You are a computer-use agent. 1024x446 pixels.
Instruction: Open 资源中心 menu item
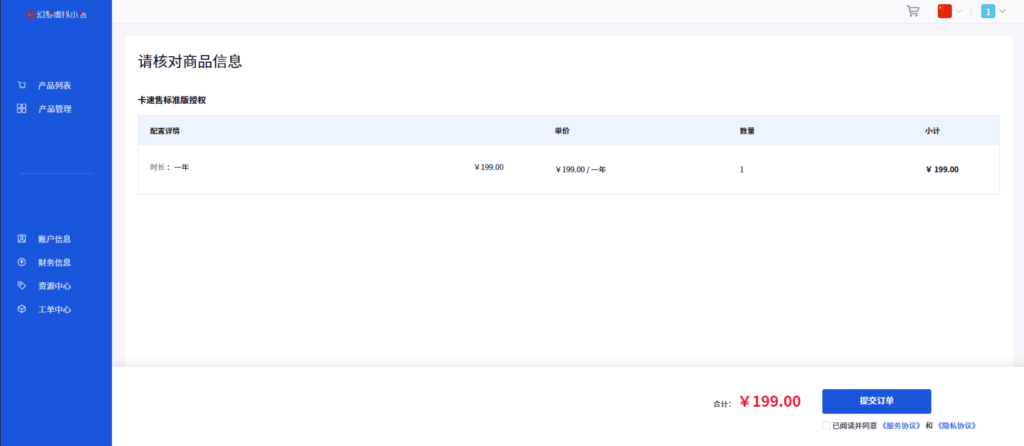(55, 286)
